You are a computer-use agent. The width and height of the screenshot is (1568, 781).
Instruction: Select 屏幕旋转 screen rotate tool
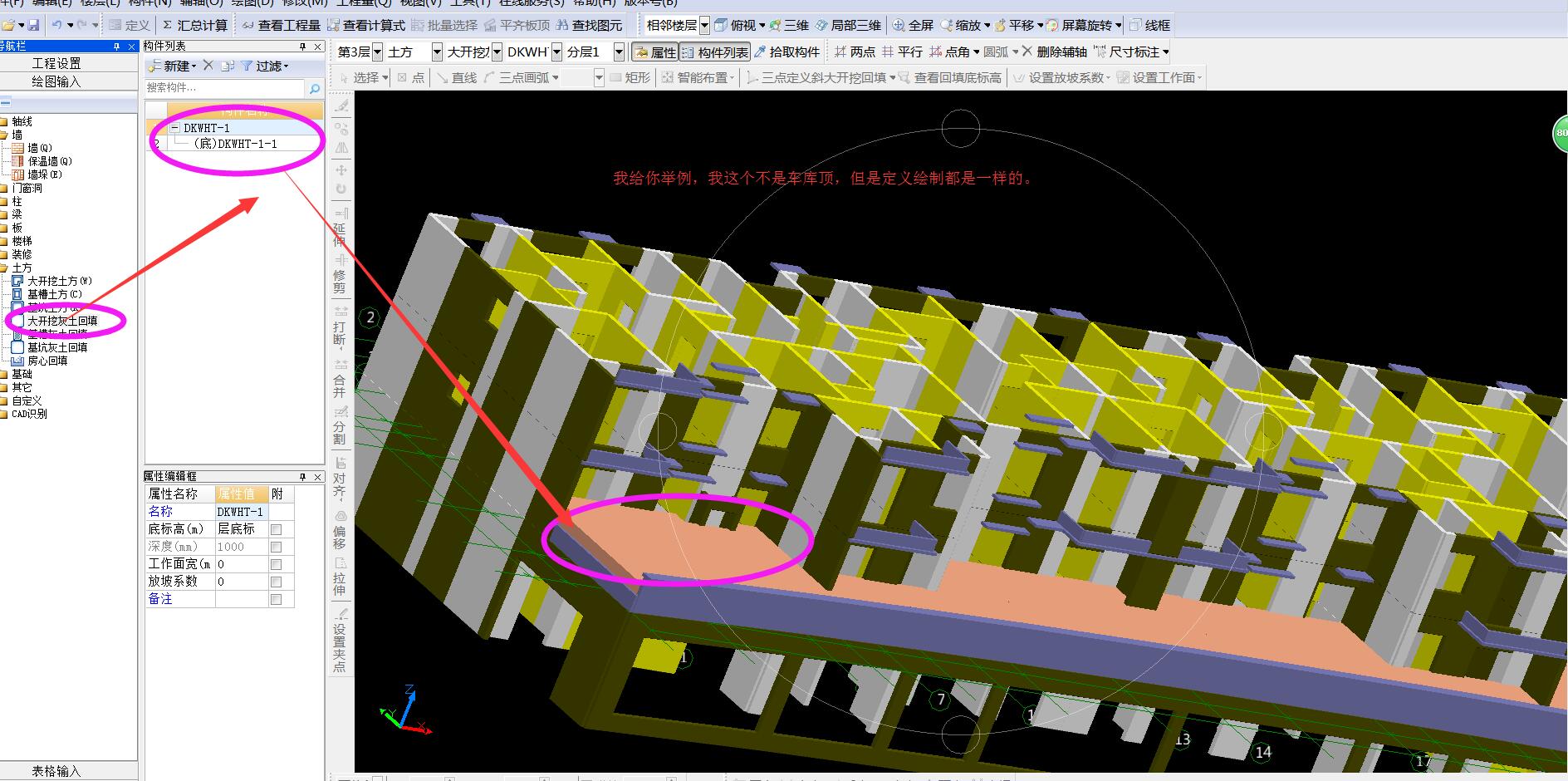(x=1079, y=26)
